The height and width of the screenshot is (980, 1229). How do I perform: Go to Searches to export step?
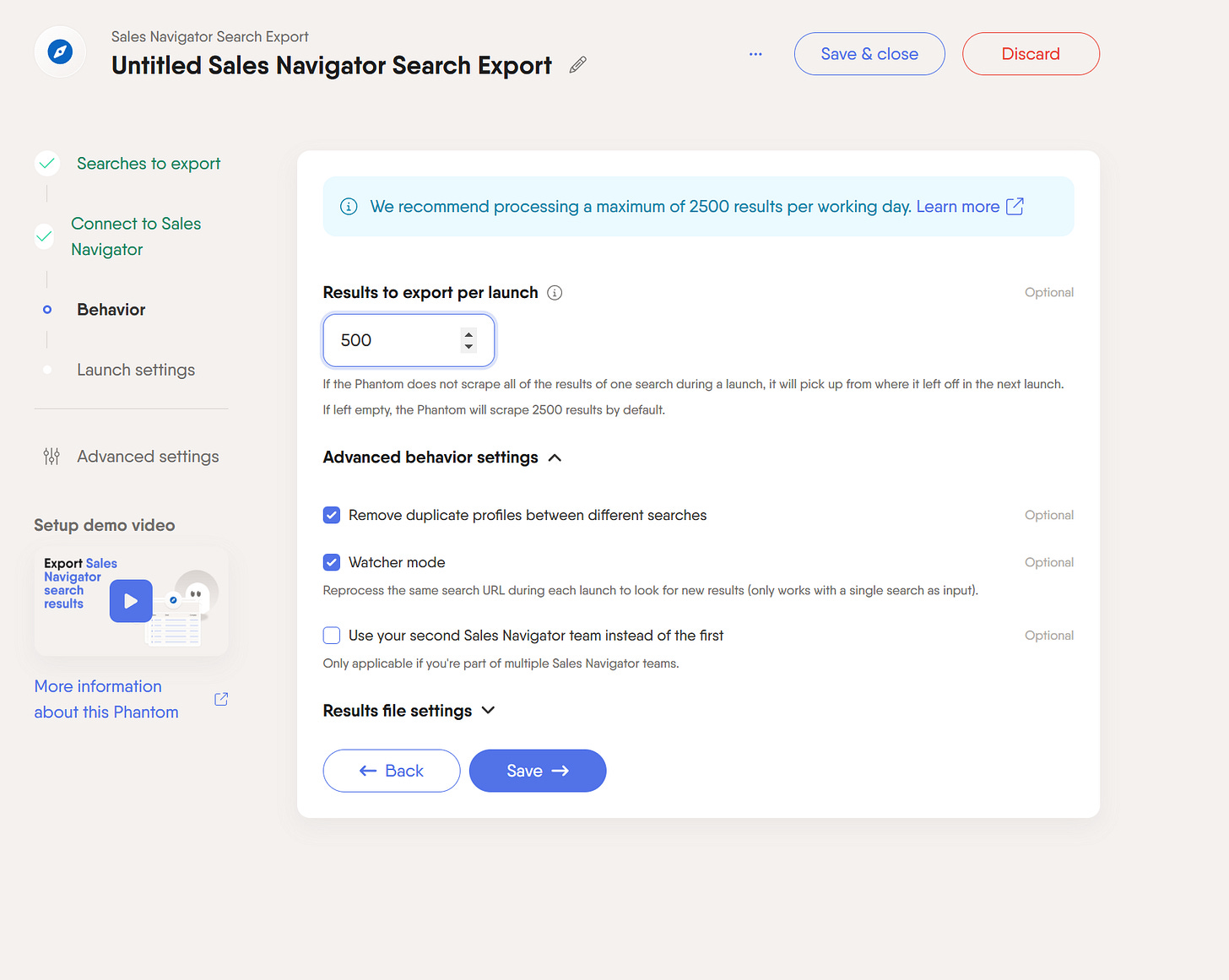(149, 164)
